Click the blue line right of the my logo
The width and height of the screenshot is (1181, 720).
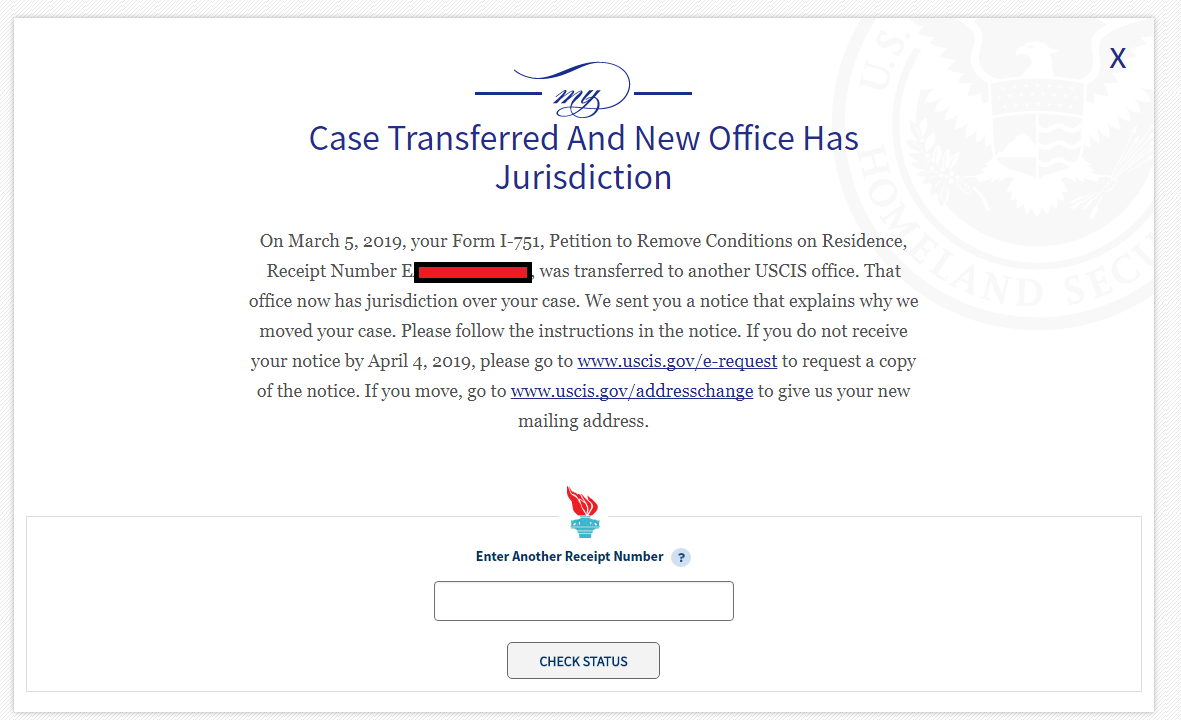coord(663,93)
